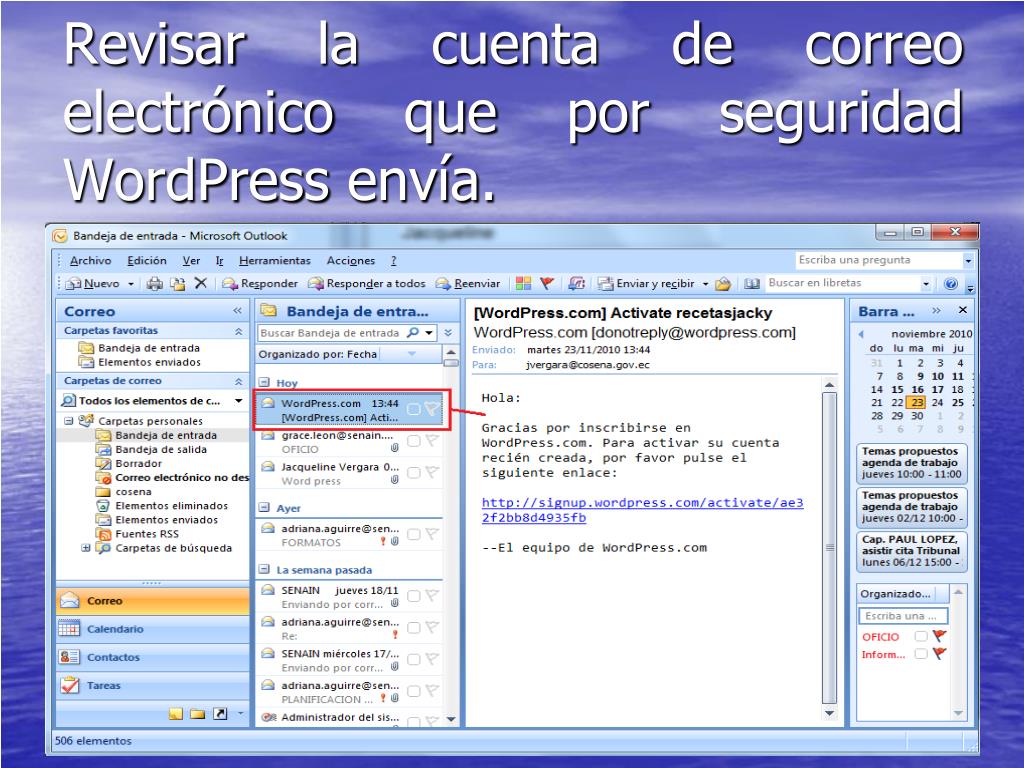This screenshot has width=1024, height=768.
Task: Click the attachment clip on Jacqueline Vergara message
Action: point(394,480)
